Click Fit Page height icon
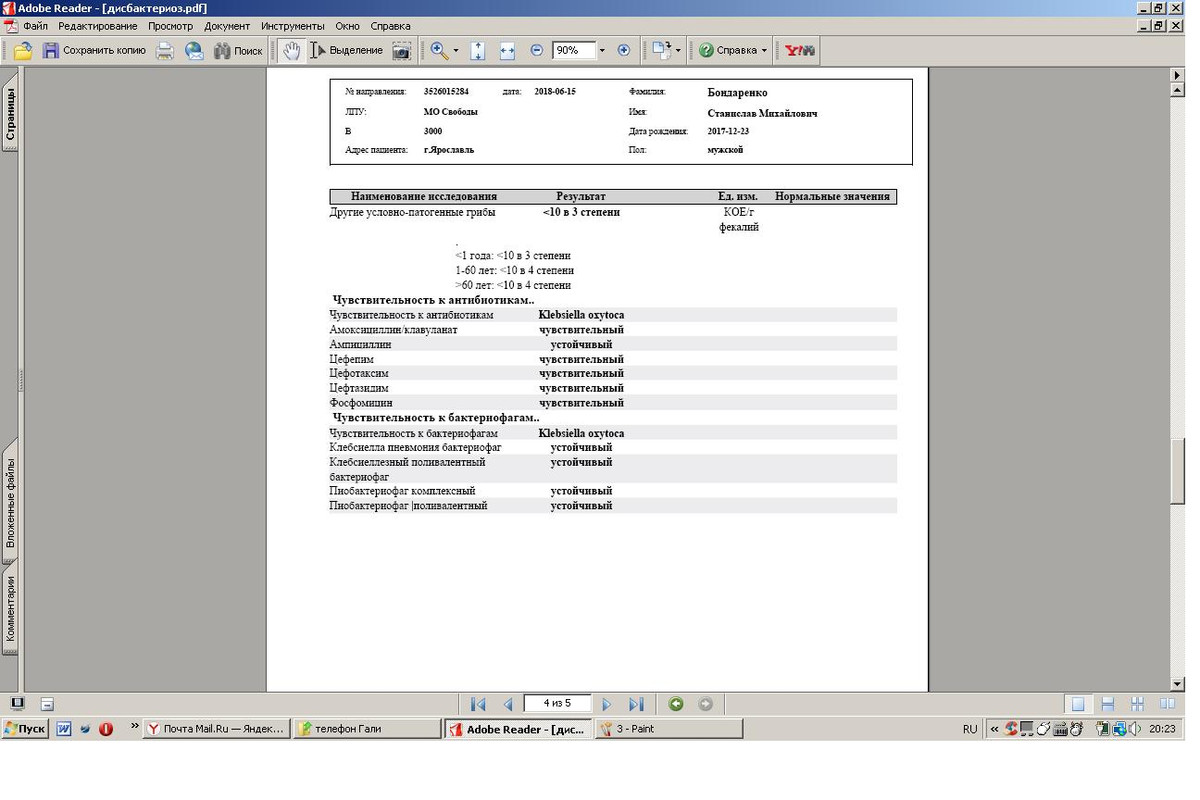Image resolution: width=1200 pixels, height=800 pixels. pos(478,50)
